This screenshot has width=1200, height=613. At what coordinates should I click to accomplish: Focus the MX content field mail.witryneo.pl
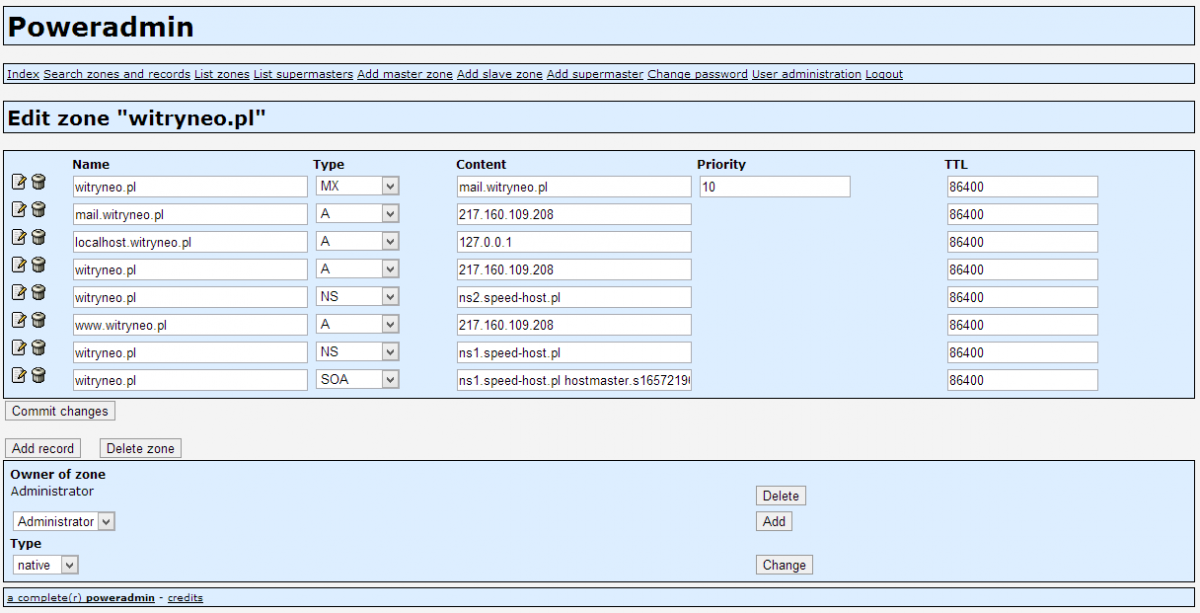pyautogui.click(x=574, y=187)
